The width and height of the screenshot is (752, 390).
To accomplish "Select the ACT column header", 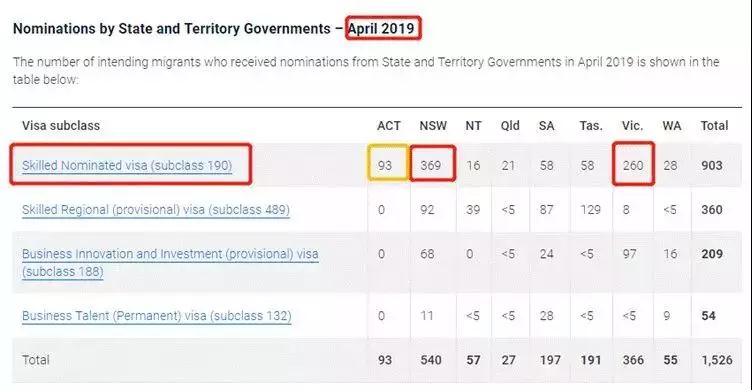I will pyautogui.click(x=388, y=126).
